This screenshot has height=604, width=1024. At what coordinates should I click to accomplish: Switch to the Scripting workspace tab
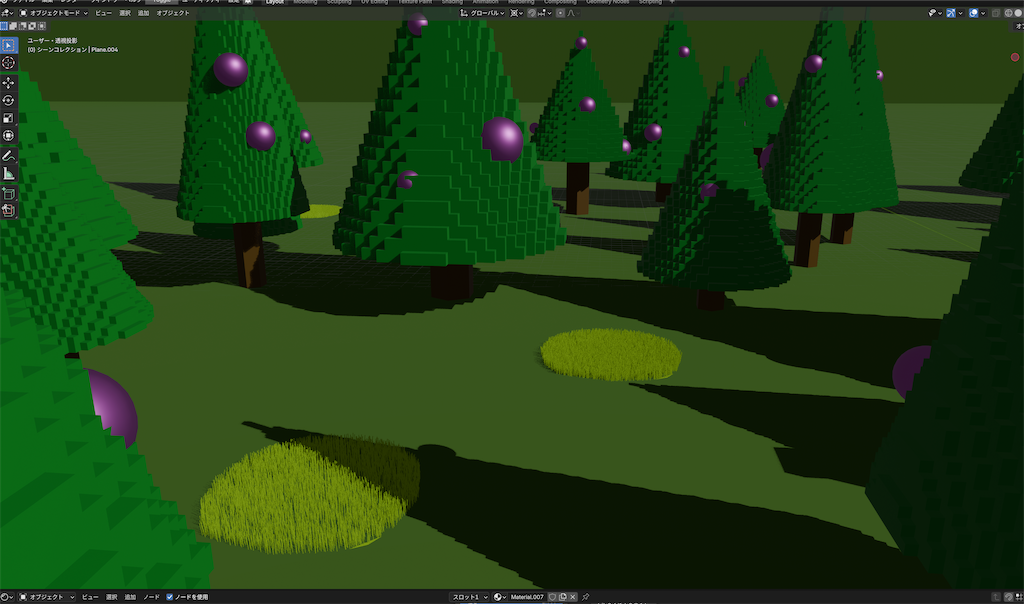point(650,2)
